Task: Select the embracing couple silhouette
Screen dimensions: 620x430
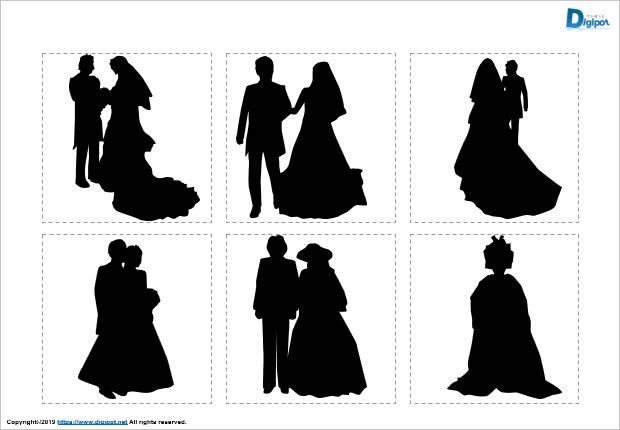Action: tap(127, 318)
